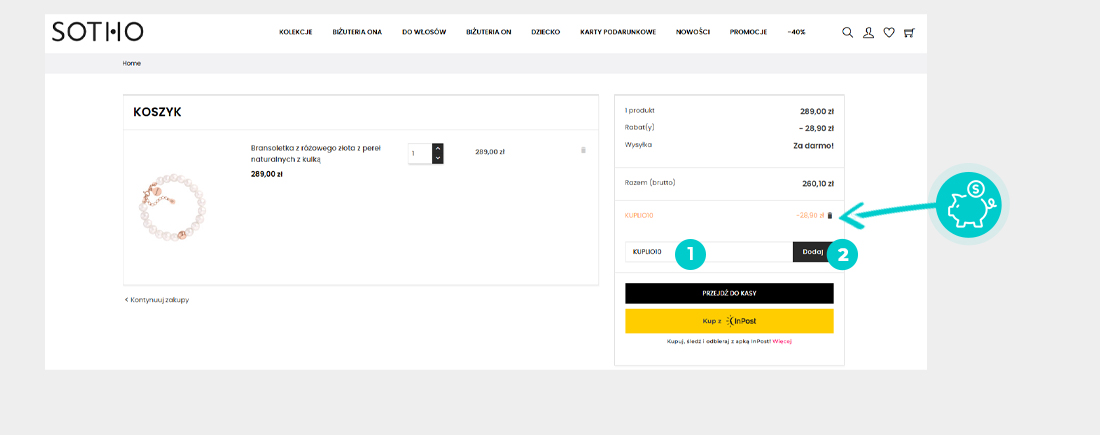Open the BIŻUTERIA ONA menu
The height and width of the screenshot is (435, 1100).
coord(357,32)
